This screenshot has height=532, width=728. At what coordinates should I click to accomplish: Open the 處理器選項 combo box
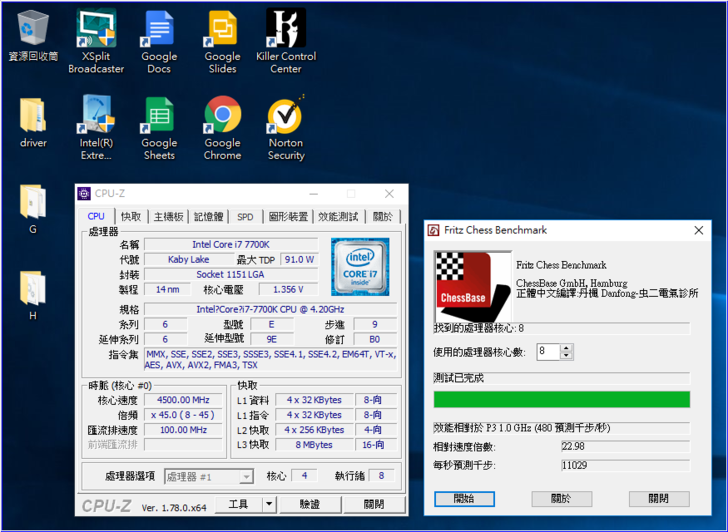coord(208,477)
